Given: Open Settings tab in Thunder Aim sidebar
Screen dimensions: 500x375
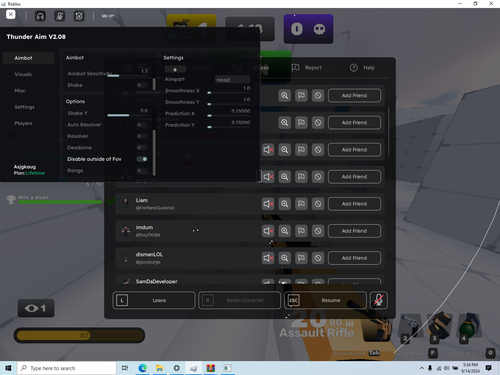Looking at the screenshot, I should [x=24, y=107].
